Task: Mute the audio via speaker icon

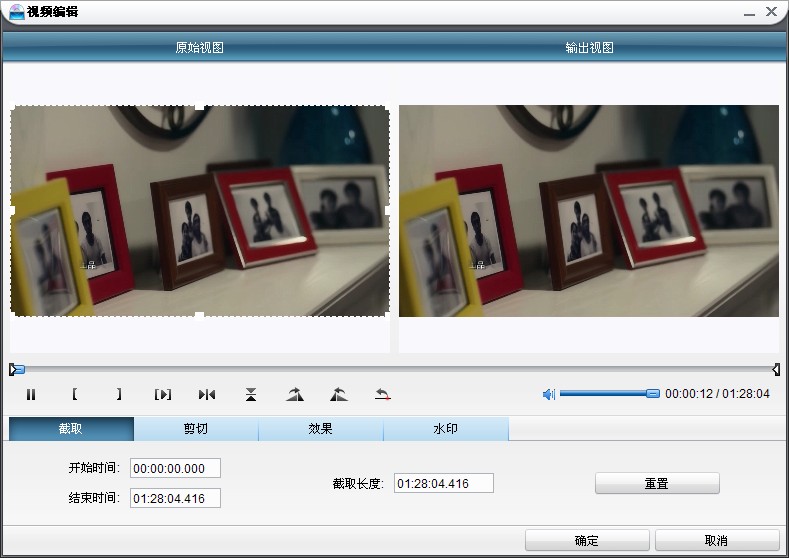Action: click(548, 395)
